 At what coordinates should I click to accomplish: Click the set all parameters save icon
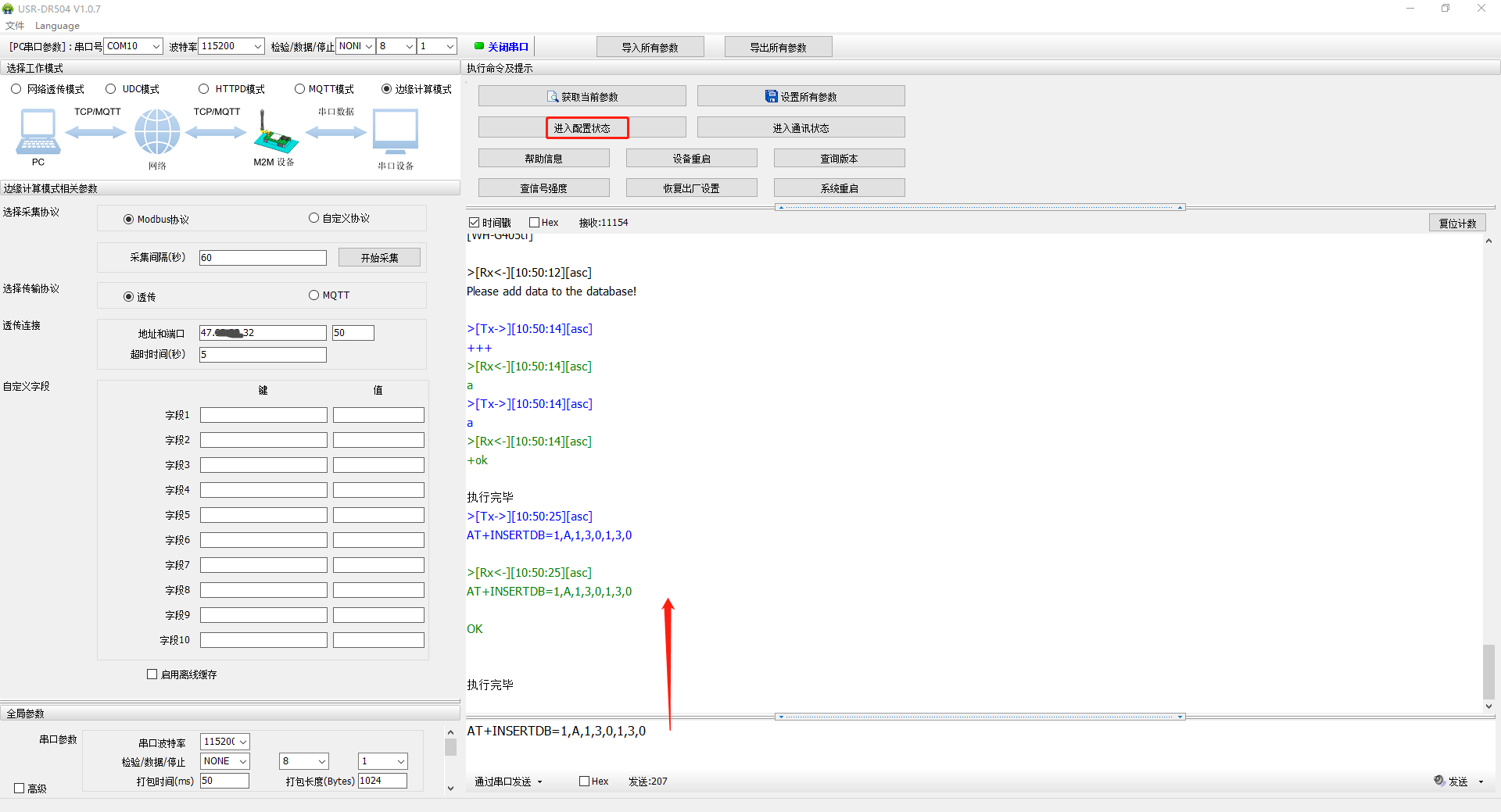(x=771, y=97)
